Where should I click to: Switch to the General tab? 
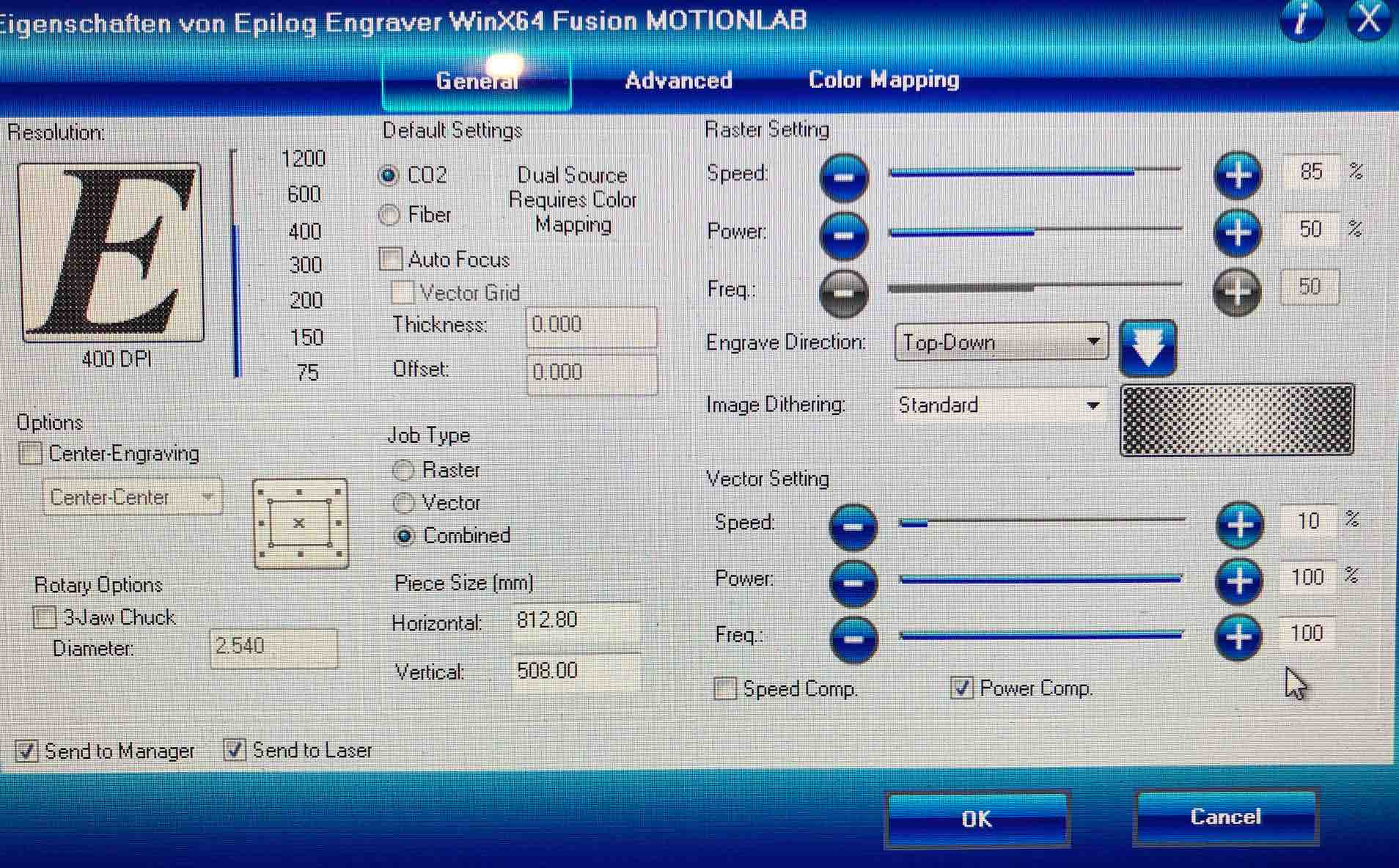click(477, 81)
